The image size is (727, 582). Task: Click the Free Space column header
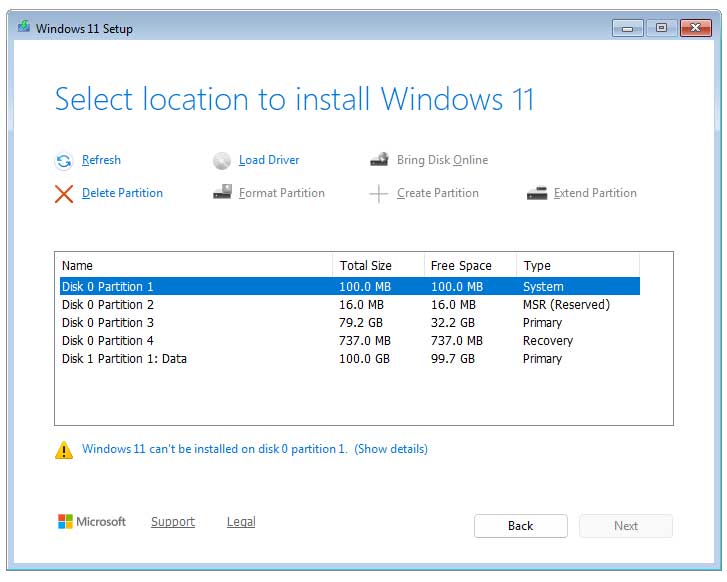pos(470,266)
